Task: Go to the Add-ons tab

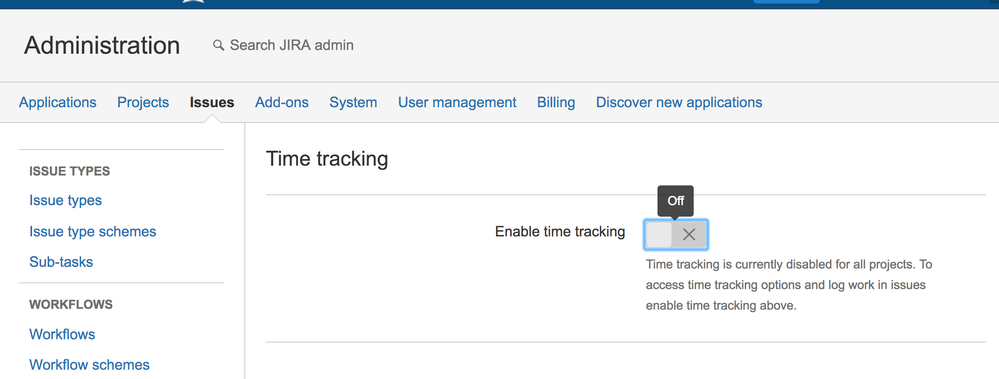Action: [x=282, y=102]
